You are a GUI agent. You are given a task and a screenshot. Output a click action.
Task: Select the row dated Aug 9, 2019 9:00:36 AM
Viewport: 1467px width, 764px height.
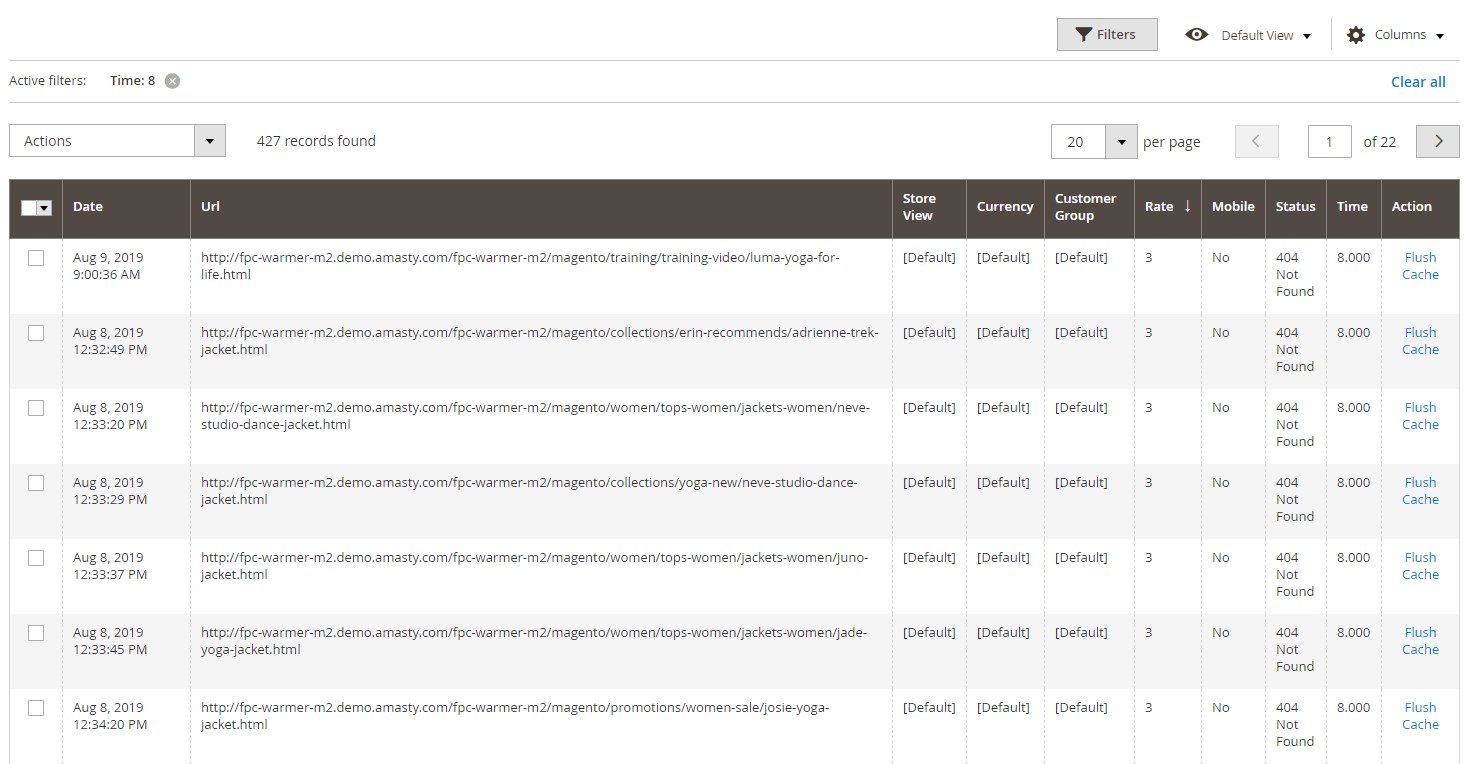[x=36, y=258]
